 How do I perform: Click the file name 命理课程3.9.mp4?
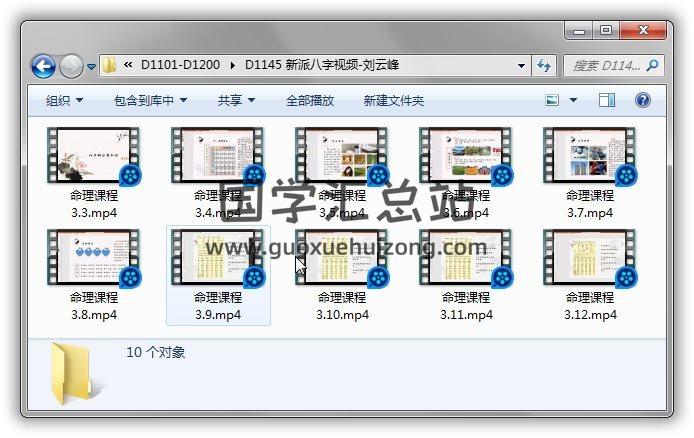[218, 306]
